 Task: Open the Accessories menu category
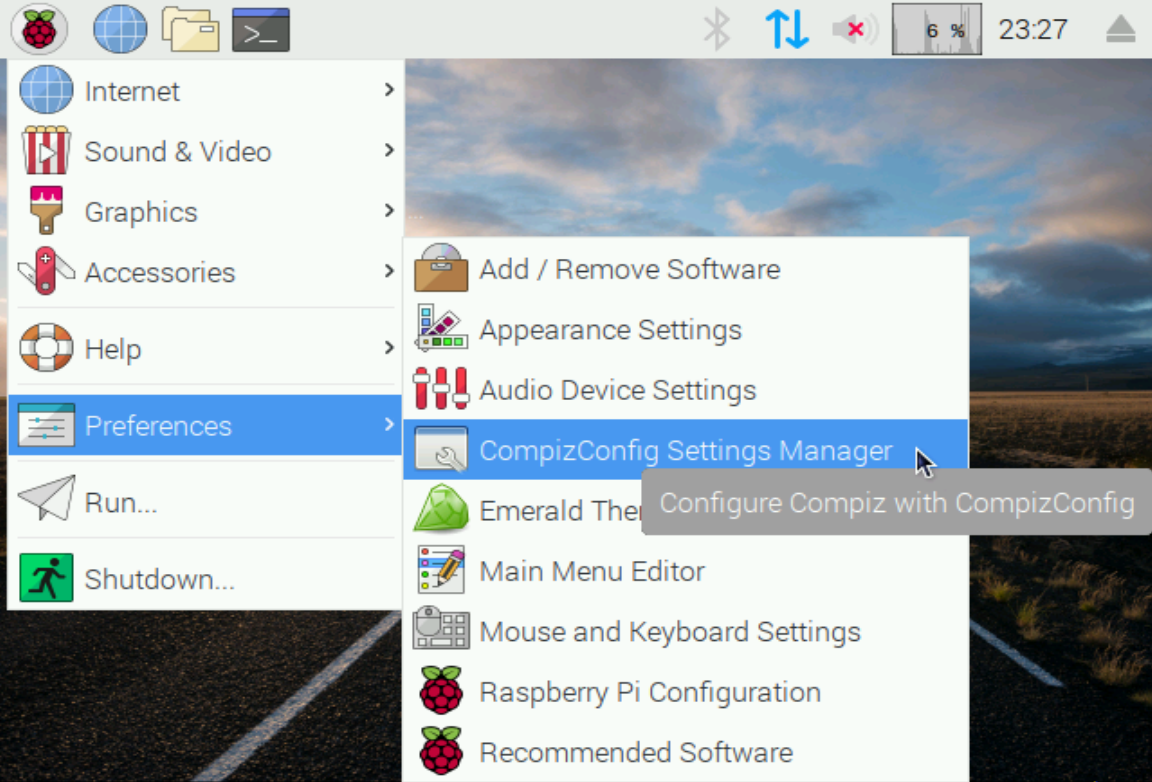(205, 271)
